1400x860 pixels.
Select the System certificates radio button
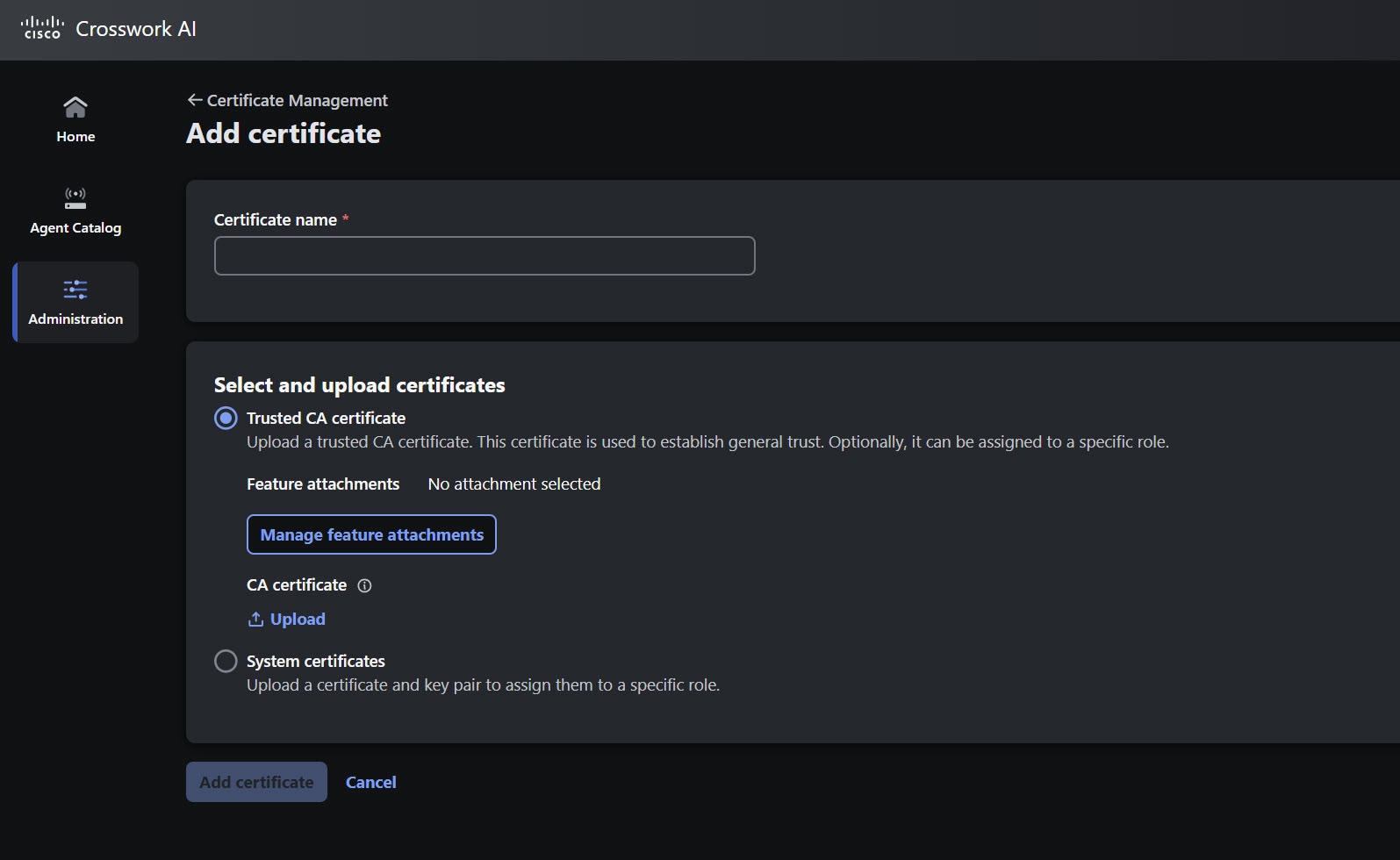[x=226, y=661]
